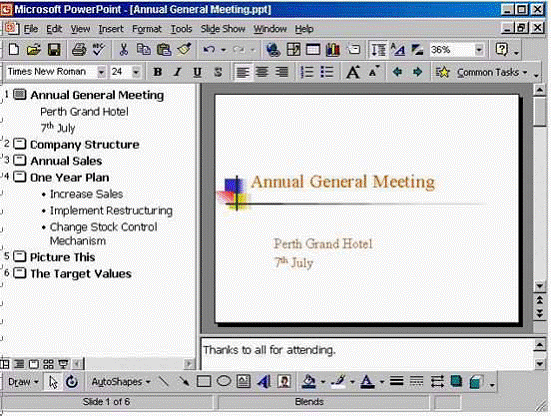Select the Format Painter brush icon
The width and height of the screenshot is (551, 416).
tap(184, 50)
